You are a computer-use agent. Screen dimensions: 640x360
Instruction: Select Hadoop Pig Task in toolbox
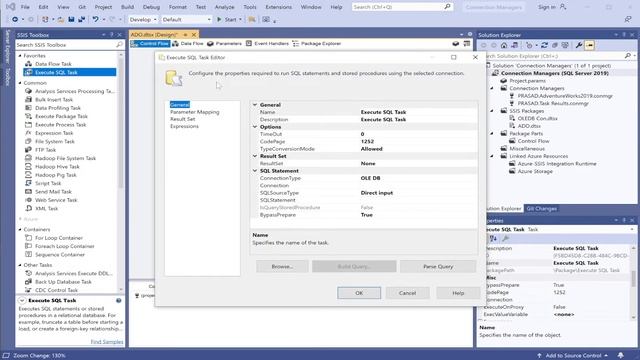56,175
